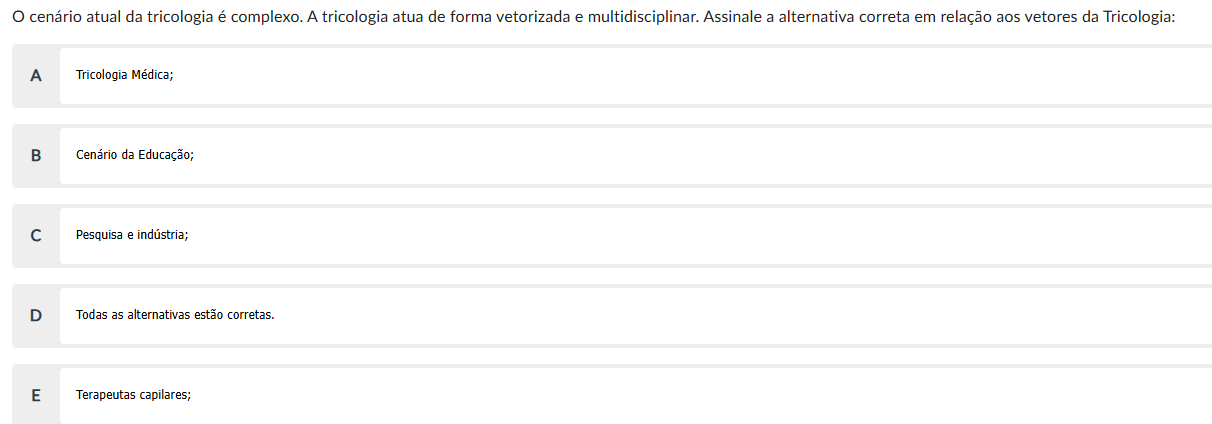This screenshot has height=424, width=1212.
Task: Click the 'Tricologia Médica;' answer text
Action: click(x=124, y=75)
